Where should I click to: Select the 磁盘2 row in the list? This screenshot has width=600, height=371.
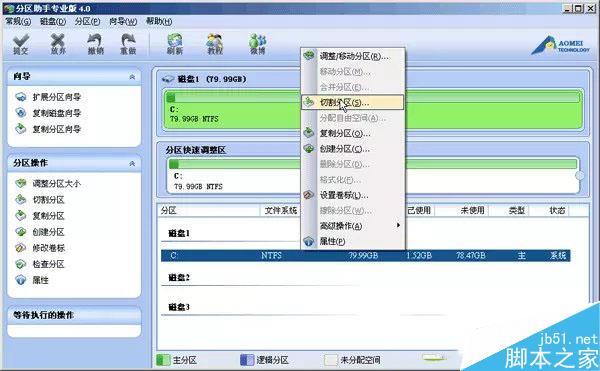(x=179, y=278)
